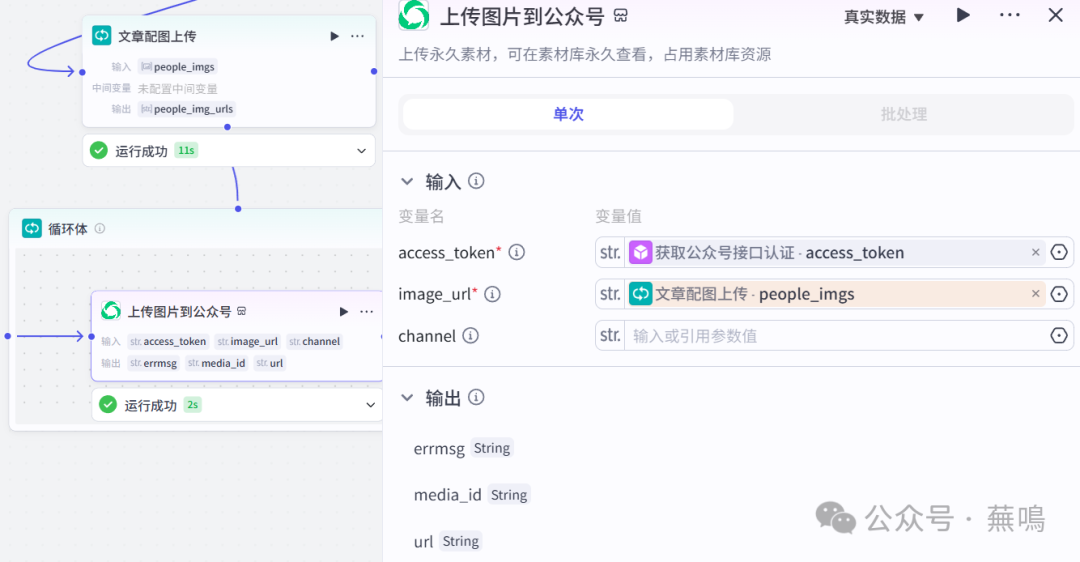1080x562 pixels.
Task: Remove the people_imgs reference from image_url
Action: pyautogui.click(x=1036, y=294)
